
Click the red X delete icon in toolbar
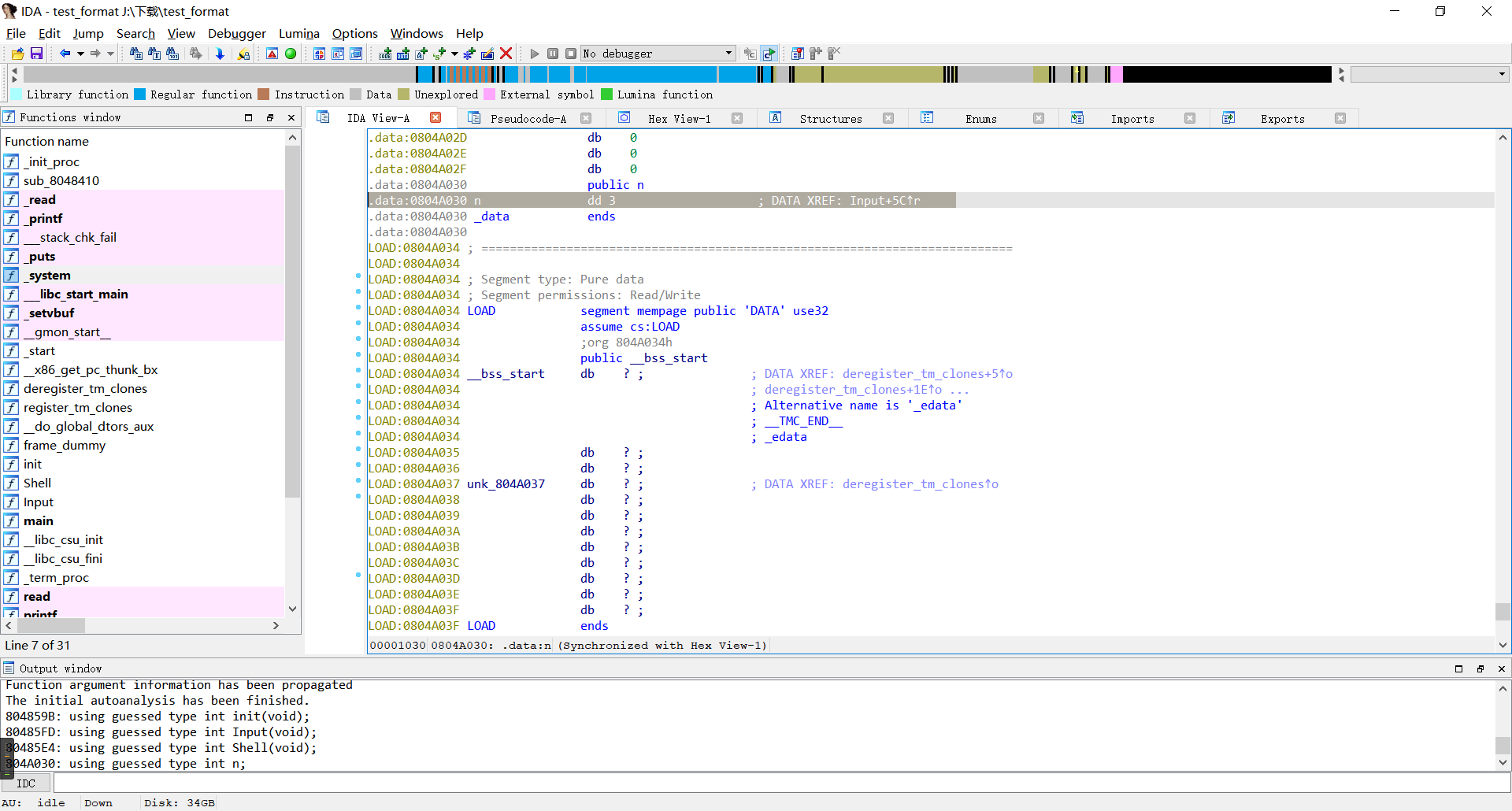(506, 54)
